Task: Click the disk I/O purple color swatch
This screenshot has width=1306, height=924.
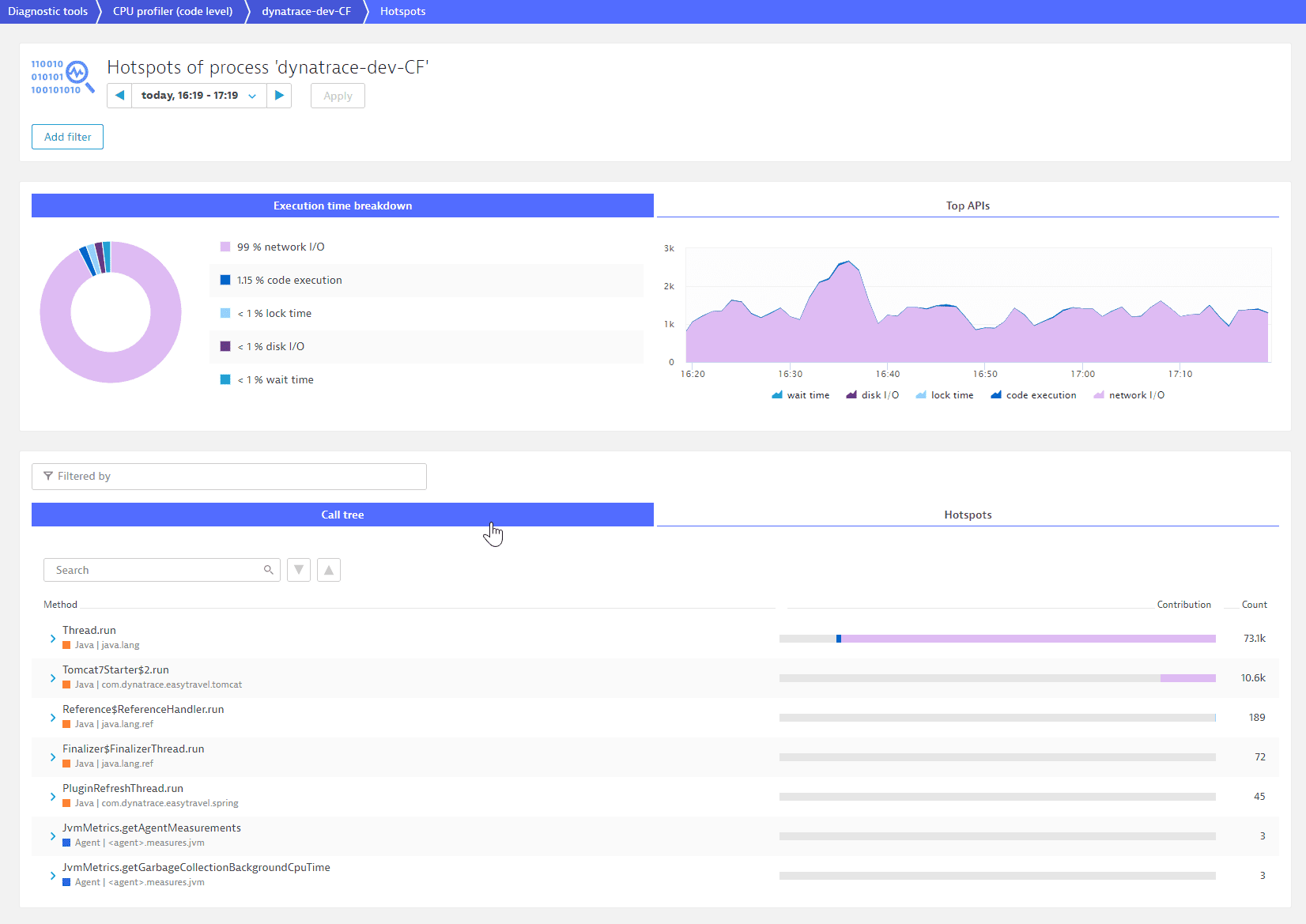Action: tap(225, 346)
